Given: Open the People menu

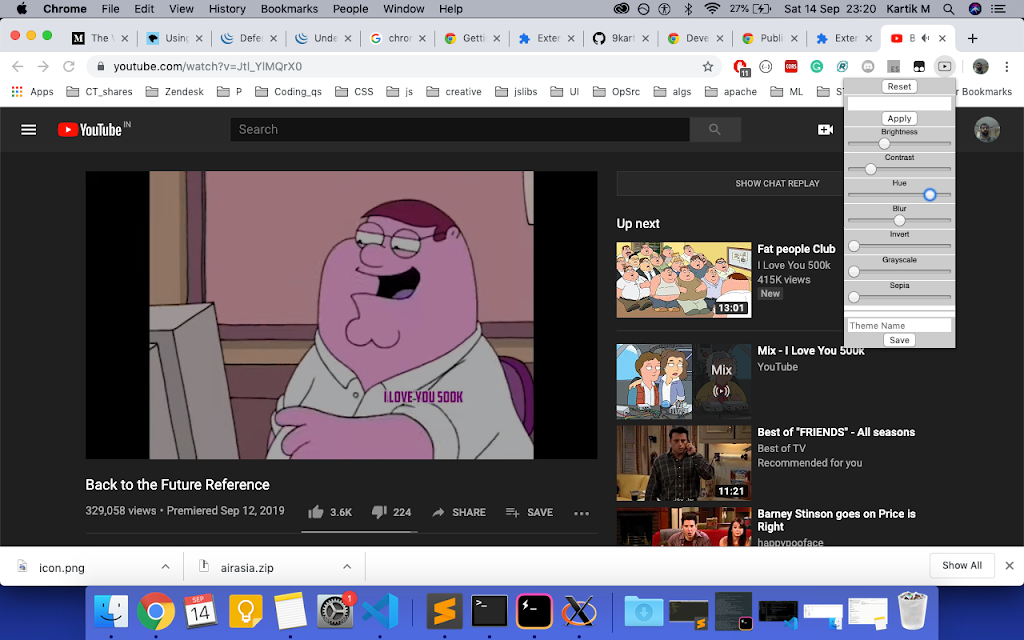Looking at the screenshot, I should (351, 8).
